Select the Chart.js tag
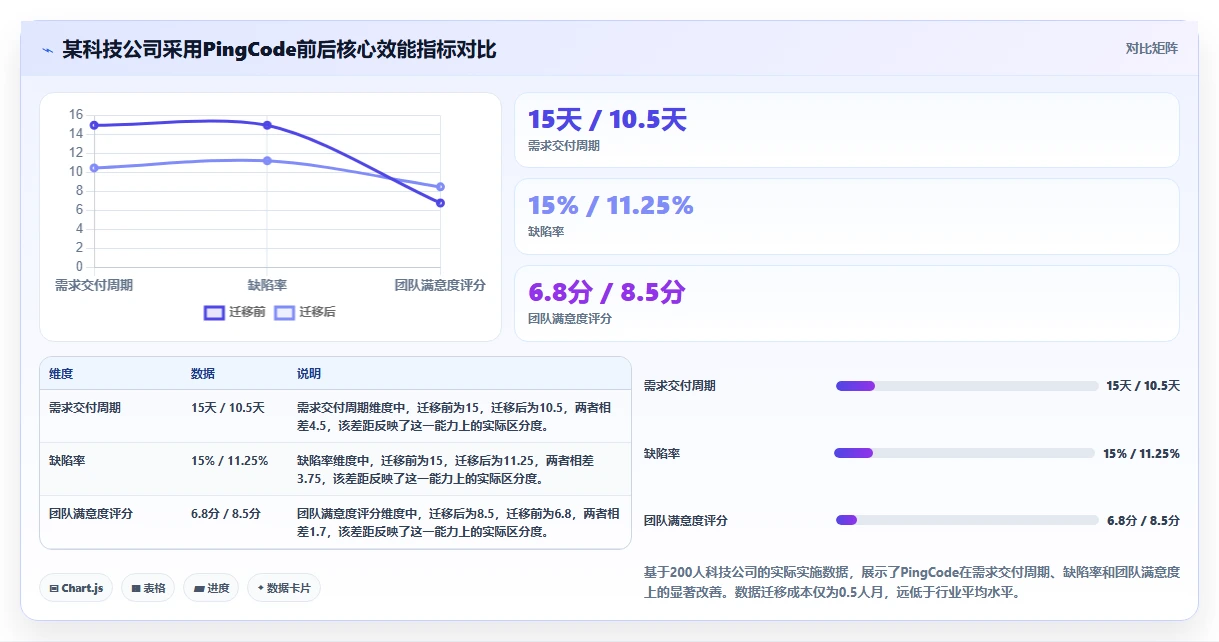The width and height of the screenshot is (1219, 642). point(77,588)
